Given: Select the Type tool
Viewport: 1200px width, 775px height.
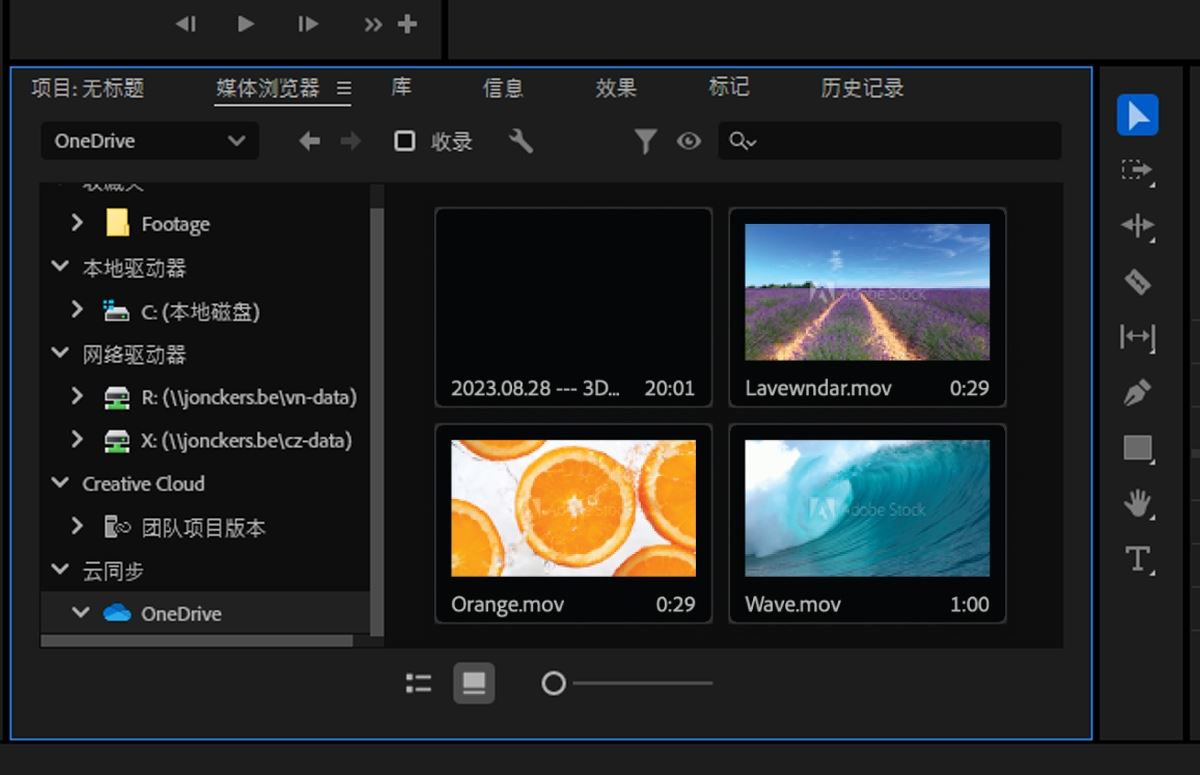Looking at the screenshot, I should coord(1137,558).
